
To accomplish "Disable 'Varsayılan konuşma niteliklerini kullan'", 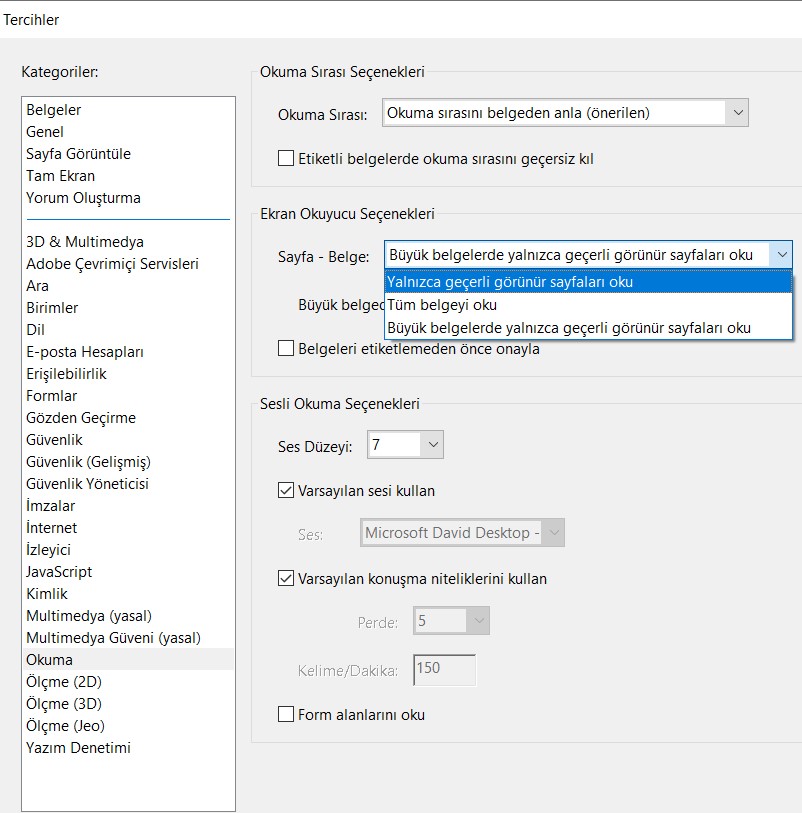I will [x=285, y=579].
